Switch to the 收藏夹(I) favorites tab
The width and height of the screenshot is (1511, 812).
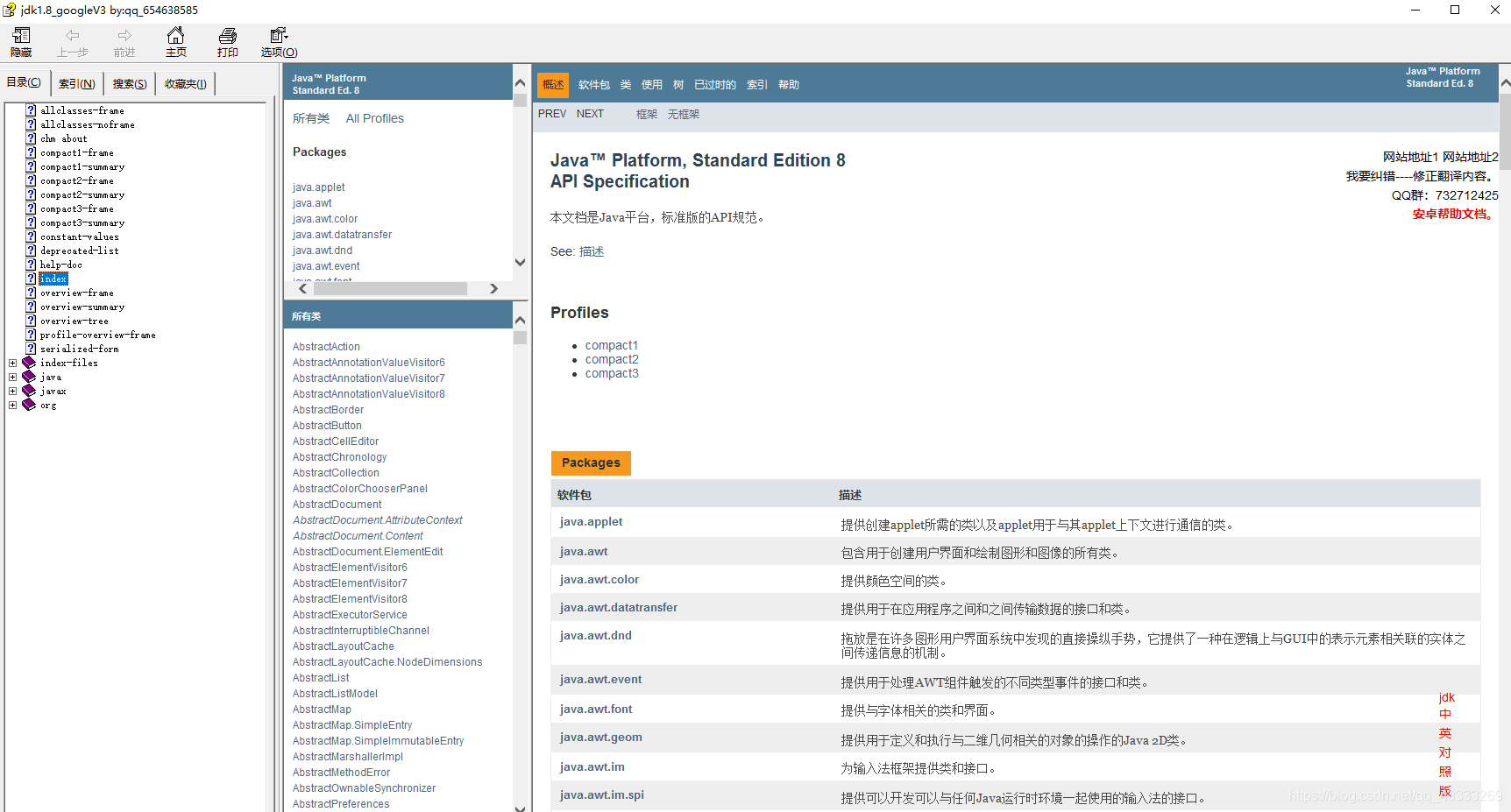click(185, 84)
